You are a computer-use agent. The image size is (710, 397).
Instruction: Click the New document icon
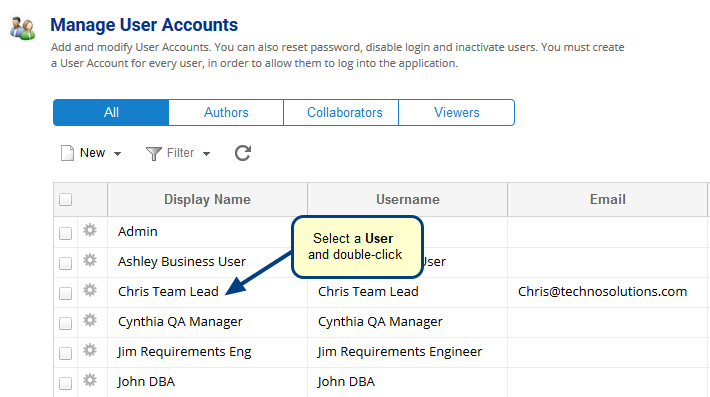67,153
